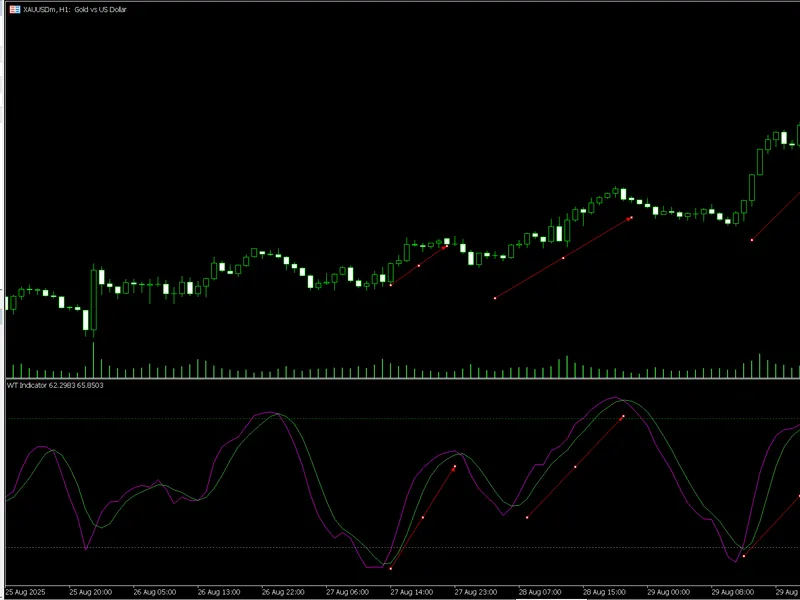
Task: Click the "29 Aug 00:00" time label
Action: pyautogui.click(x=669, y=592)
